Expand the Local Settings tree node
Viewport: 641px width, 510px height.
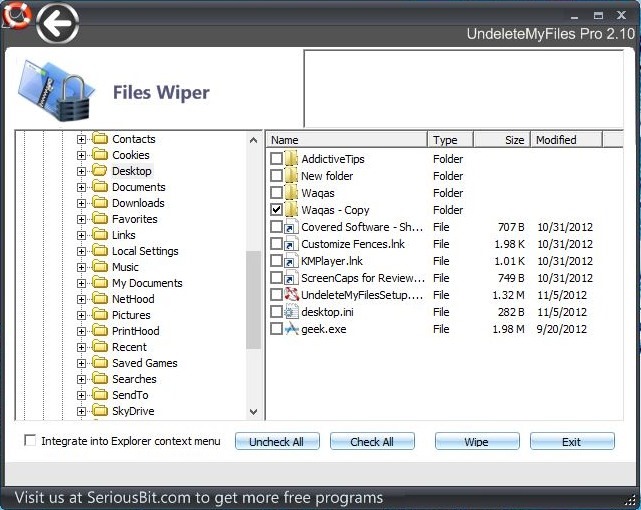click(x=81, y=251)
